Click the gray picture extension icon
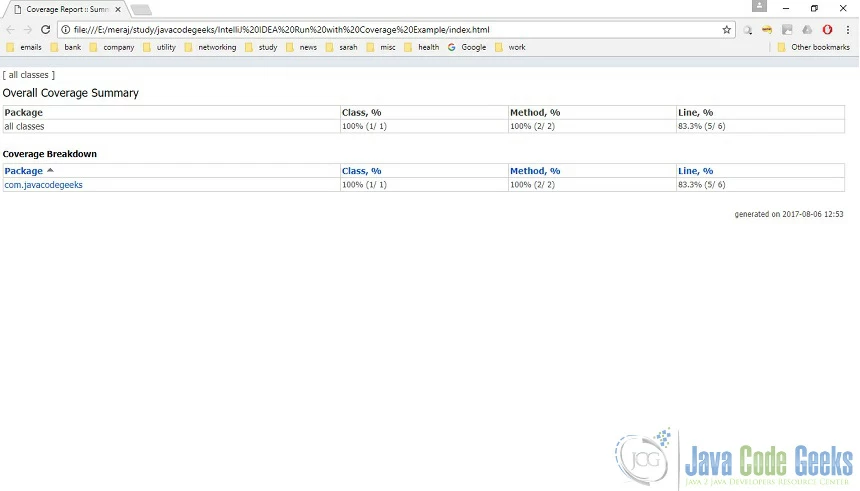Screen dimensions: 860x491 tap(787, 30)
